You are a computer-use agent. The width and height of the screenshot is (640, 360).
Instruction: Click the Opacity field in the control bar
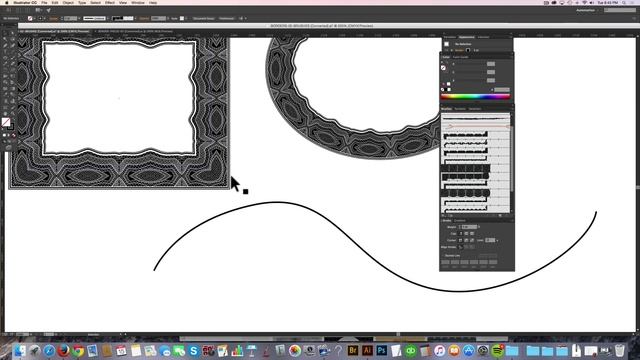[158, 18]
